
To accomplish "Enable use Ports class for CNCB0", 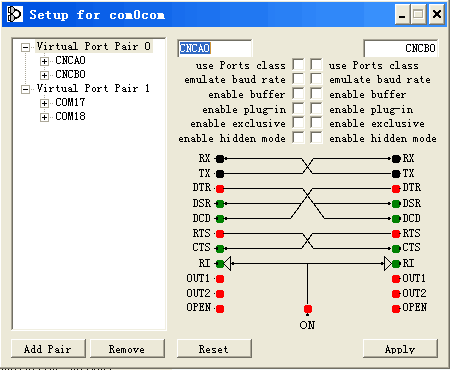I will pyautogui.click(x=316, y=64).
